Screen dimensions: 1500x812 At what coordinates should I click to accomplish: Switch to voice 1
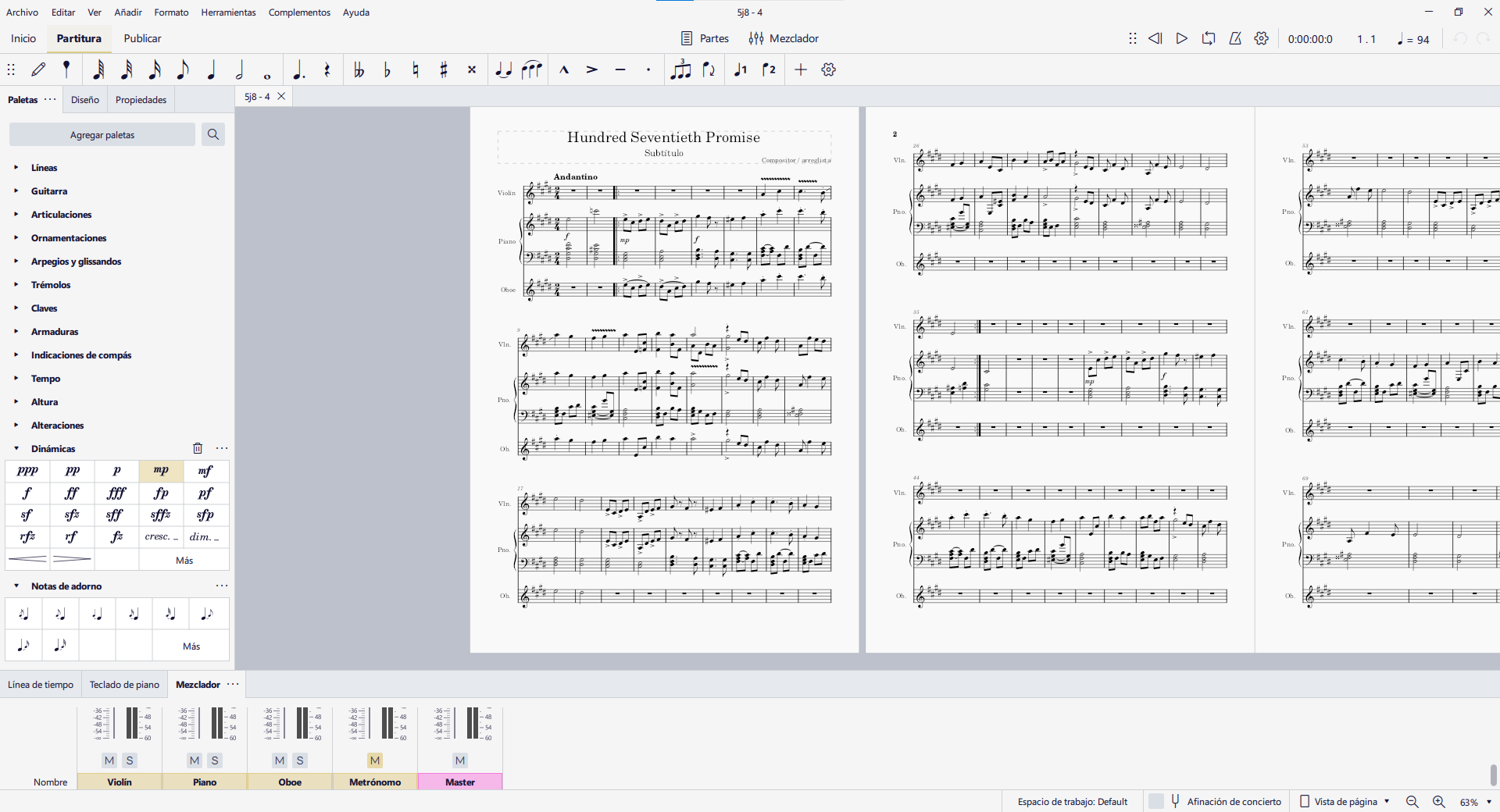point(741,69)
